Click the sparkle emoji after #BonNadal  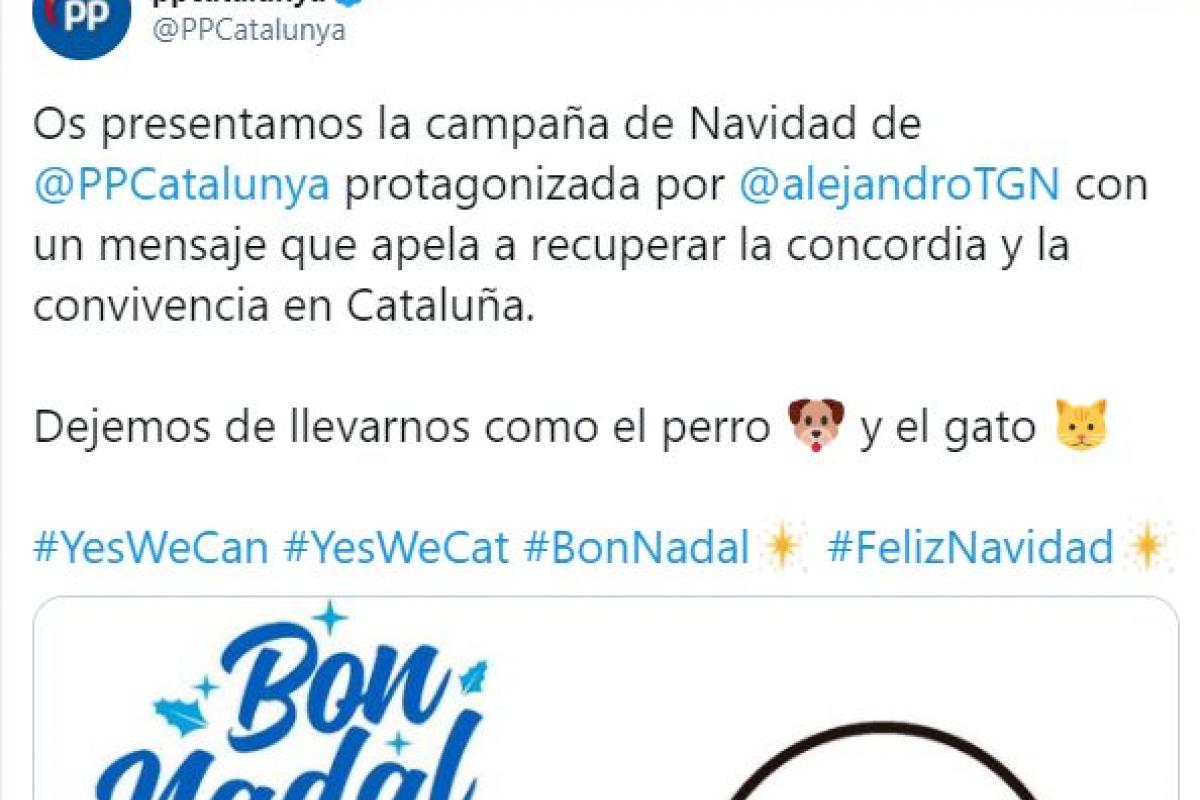pos(784,547)
